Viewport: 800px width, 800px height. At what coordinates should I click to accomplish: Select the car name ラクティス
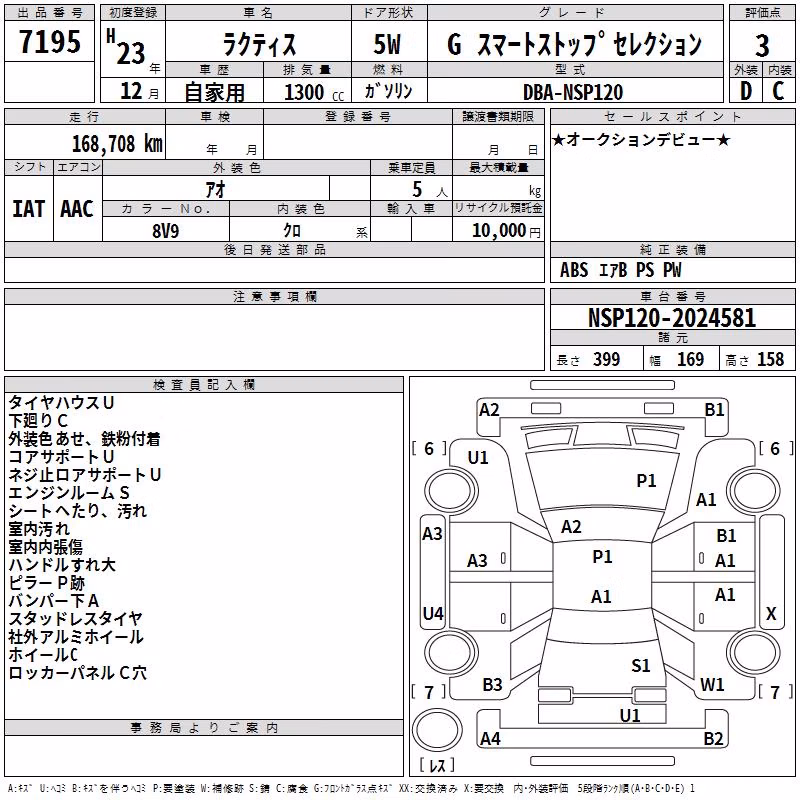click(x=259, y=43)
